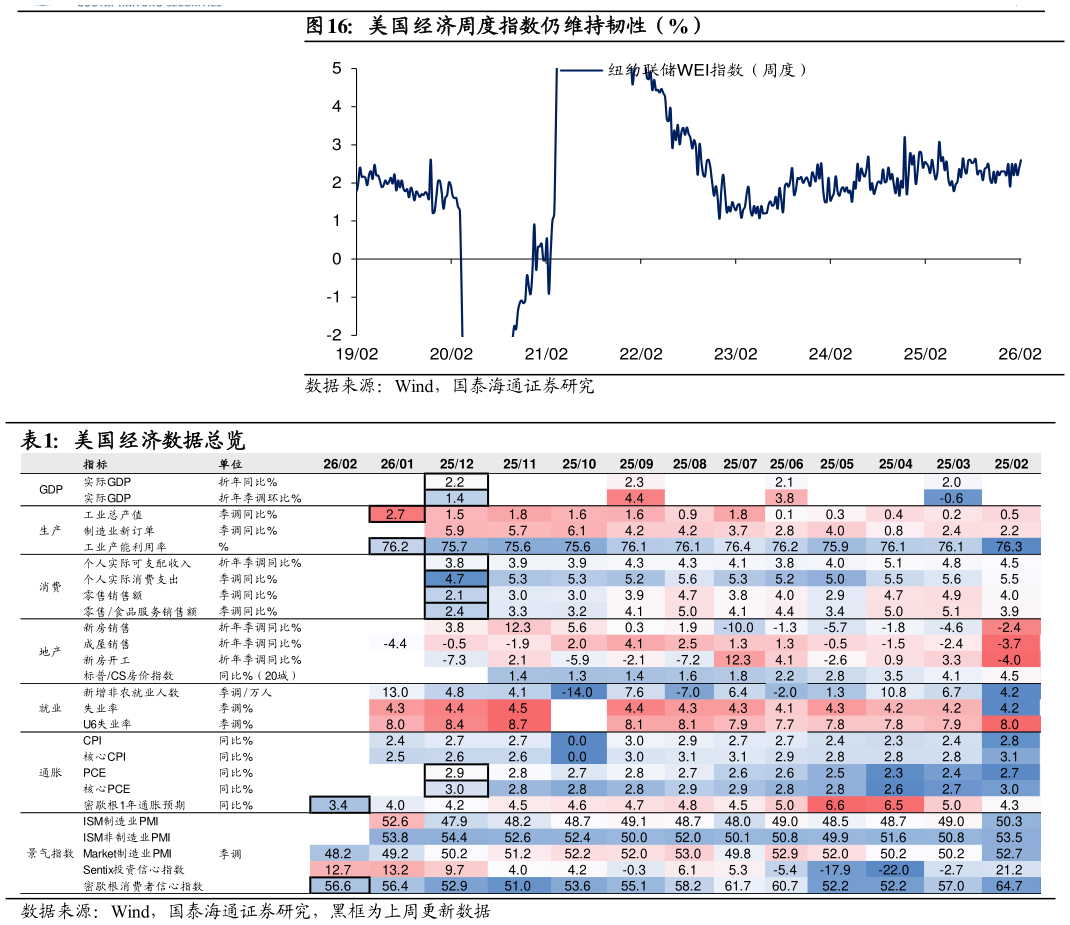Click the 实际GDP indicator row
This screenshot has width=1070, height=925.
(110, 481)
